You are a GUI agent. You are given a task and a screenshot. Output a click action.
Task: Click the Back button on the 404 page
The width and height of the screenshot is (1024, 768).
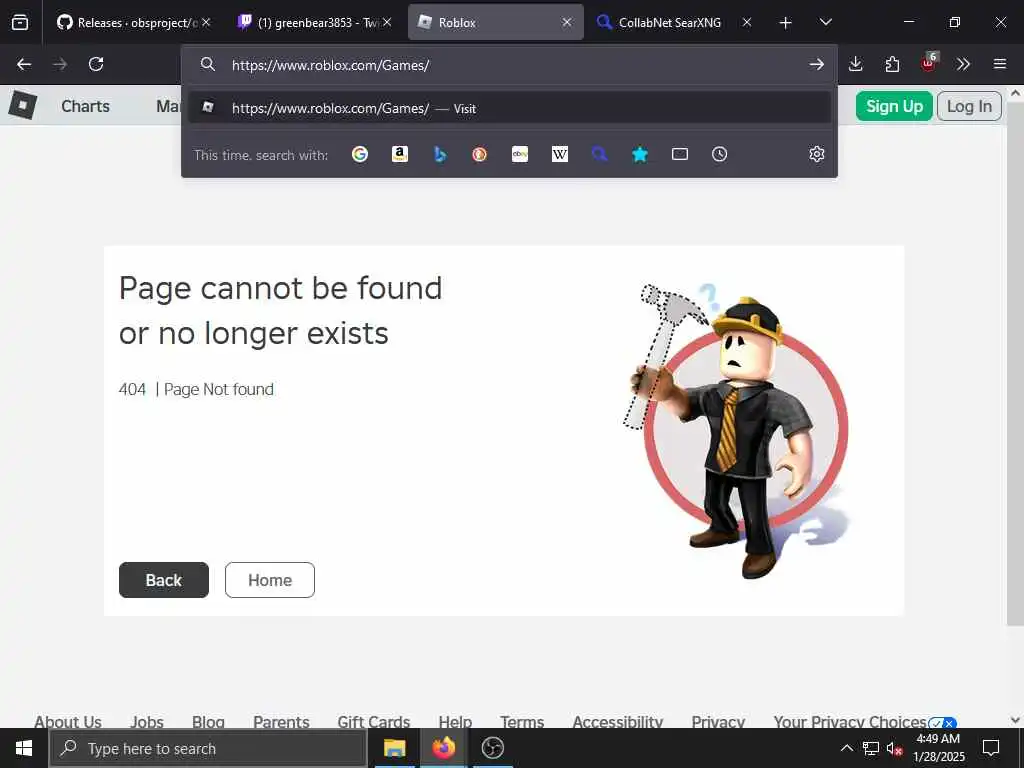pos(164,580)
